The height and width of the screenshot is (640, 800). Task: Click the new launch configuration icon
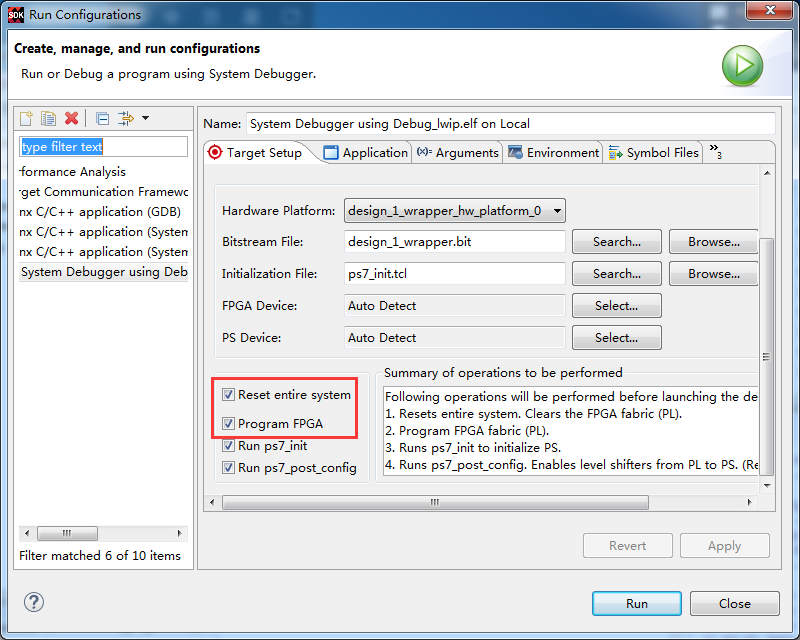26,118
